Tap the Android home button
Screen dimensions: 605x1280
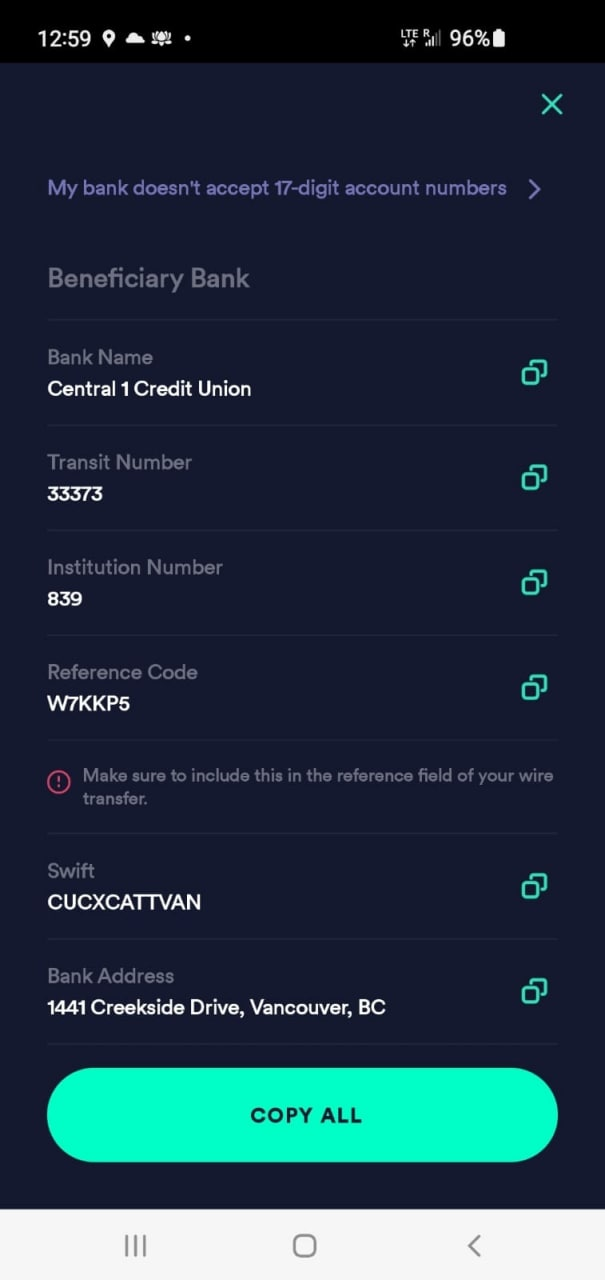[x=304, y=1245]
